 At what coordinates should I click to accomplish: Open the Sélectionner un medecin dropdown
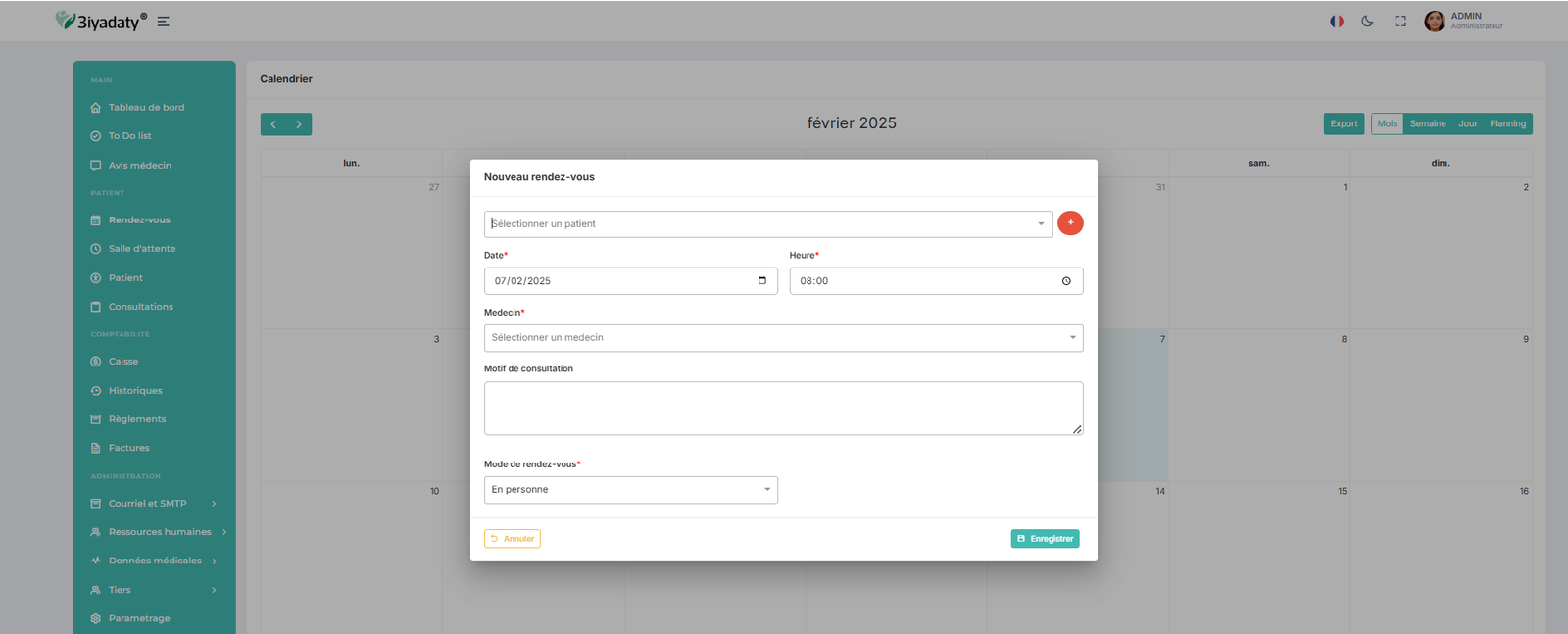coord(783,338)
